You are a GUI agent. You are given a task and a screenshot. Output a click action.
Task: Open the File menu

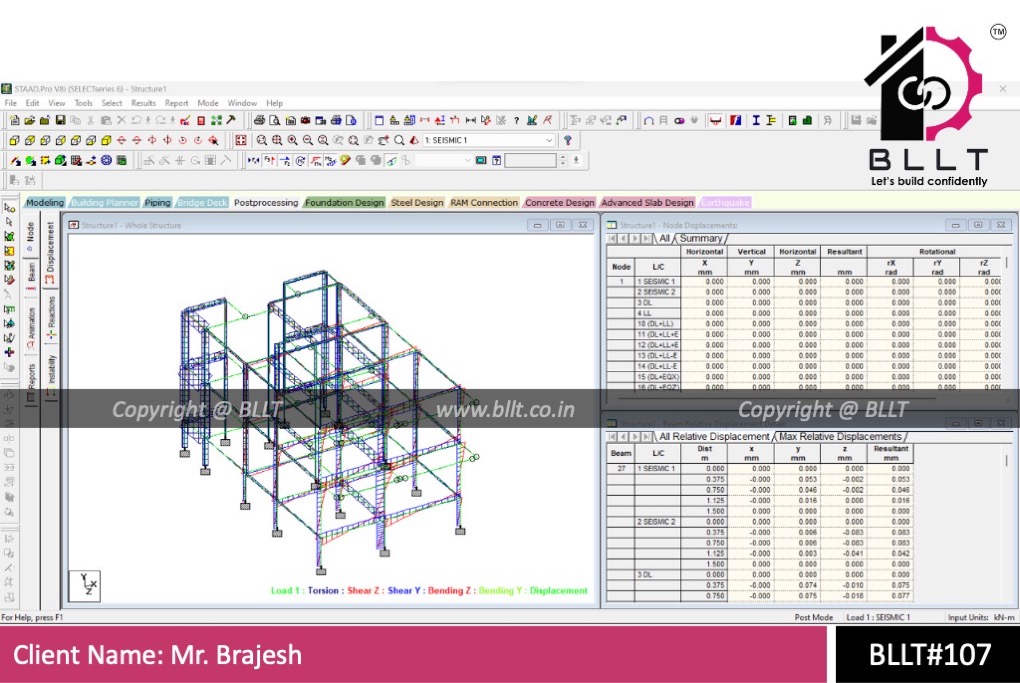(11, 103)
